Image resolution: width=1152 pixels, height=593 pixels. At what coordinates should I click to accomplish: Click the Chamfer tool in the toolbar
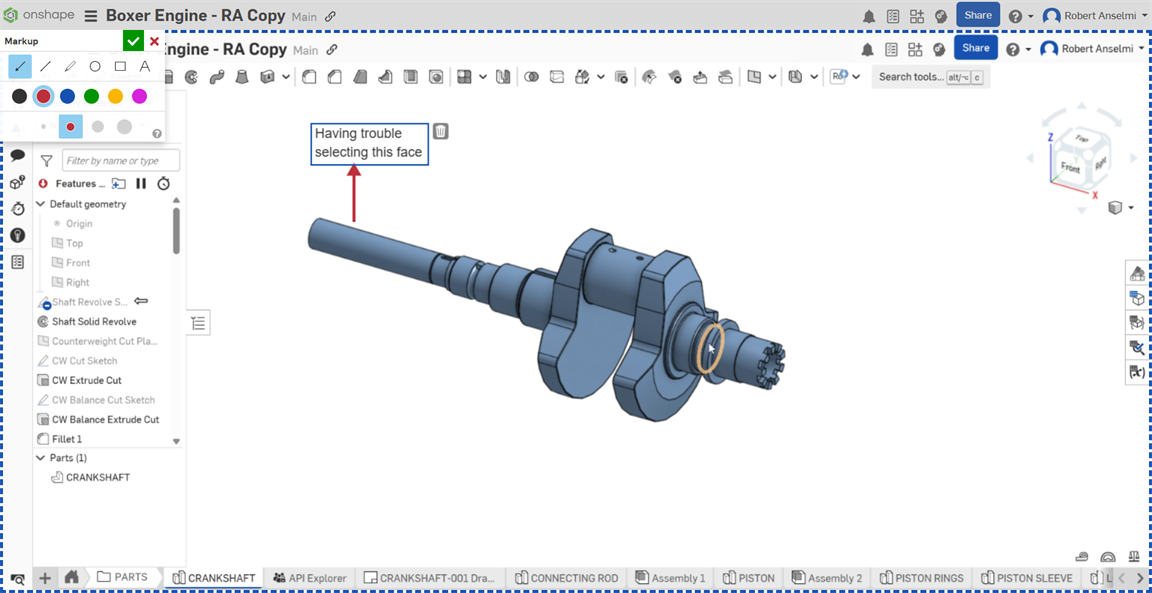click(334, 76)
